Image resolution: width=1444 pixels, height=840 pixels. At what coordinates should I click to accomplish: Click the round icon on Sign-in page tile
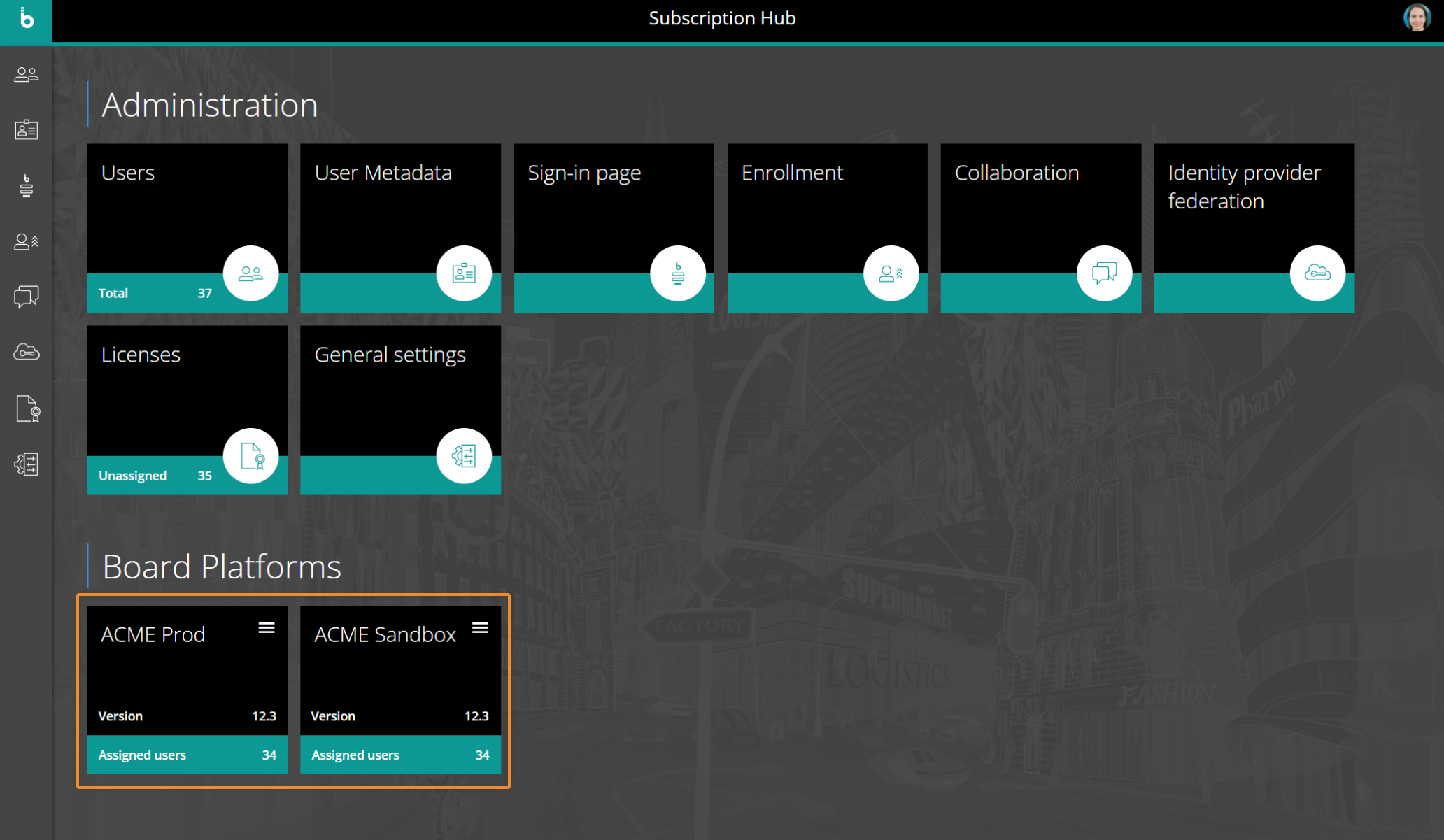pos(677,273)
